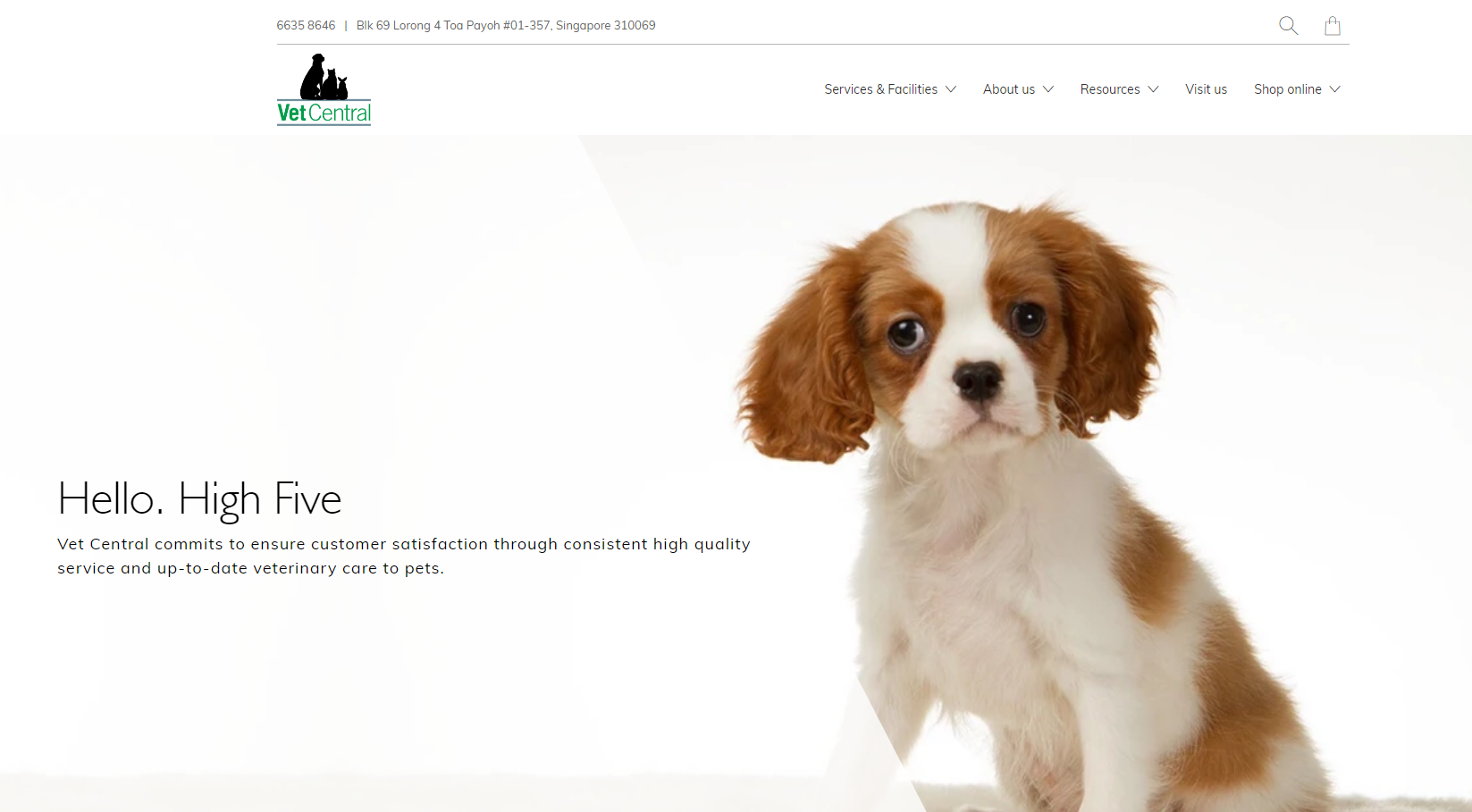The image size is (1472, 812).
Task: Expand the About us chevron arrow
Action: [1048, 89]
